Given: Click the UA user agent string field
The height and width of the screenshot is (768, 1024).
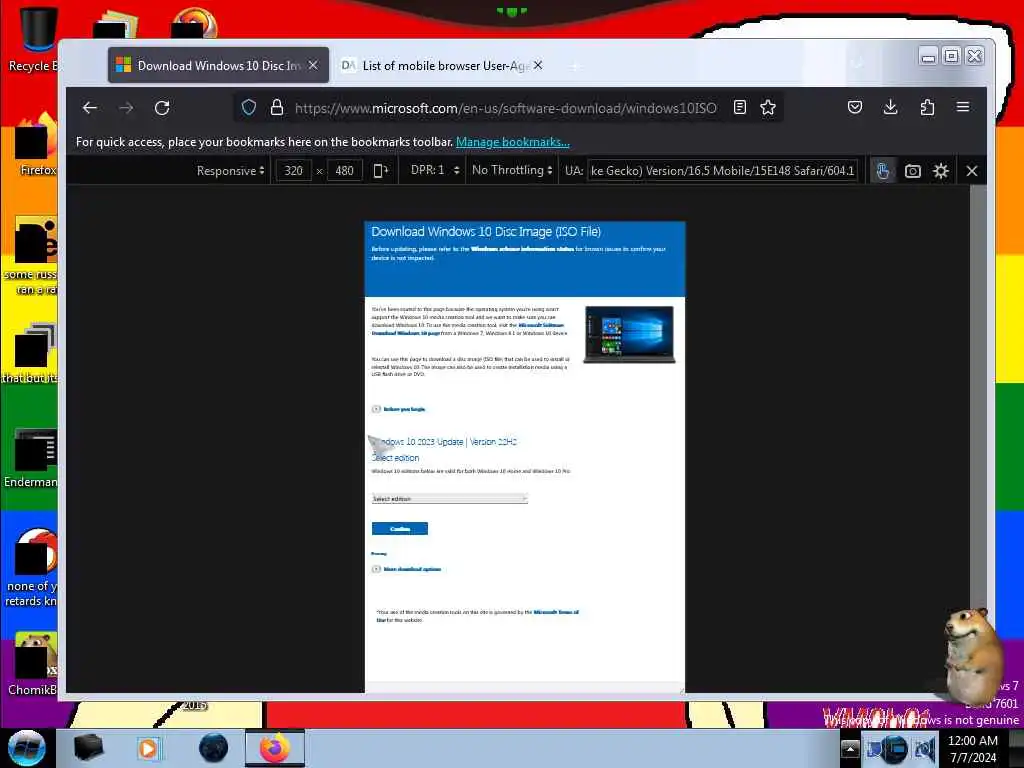Looking at the screenshot, I should click(722, 171).
